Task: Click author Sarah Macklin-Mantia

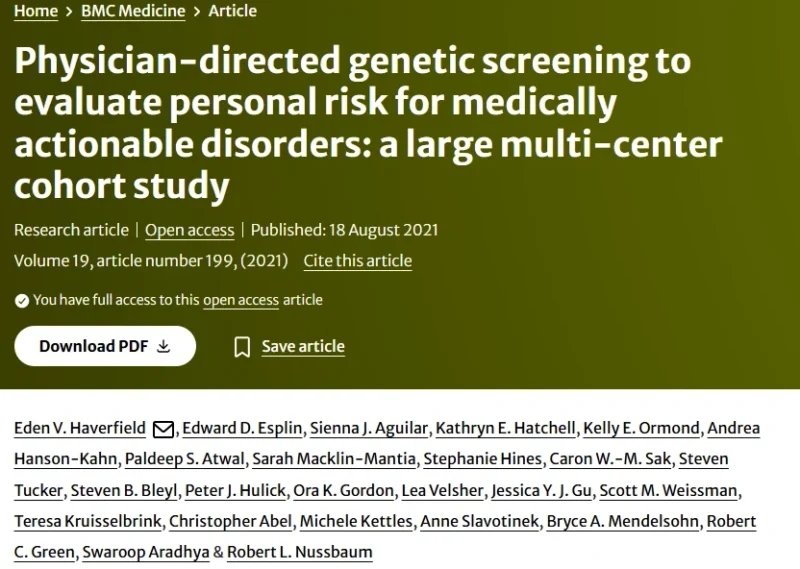Action: point(334,459)
